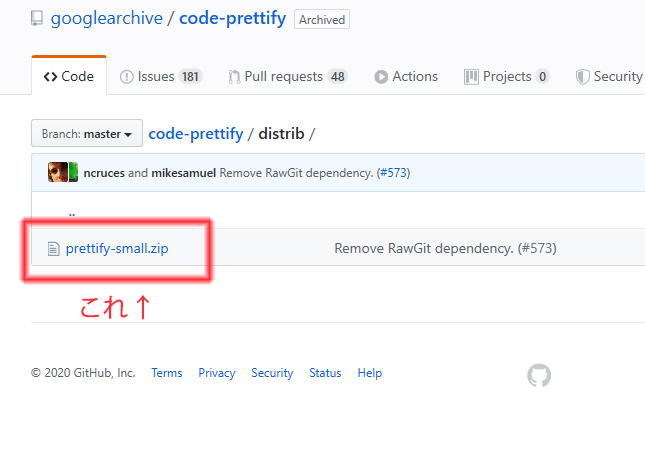Open the Help footer link

click(x=370, y=373)
